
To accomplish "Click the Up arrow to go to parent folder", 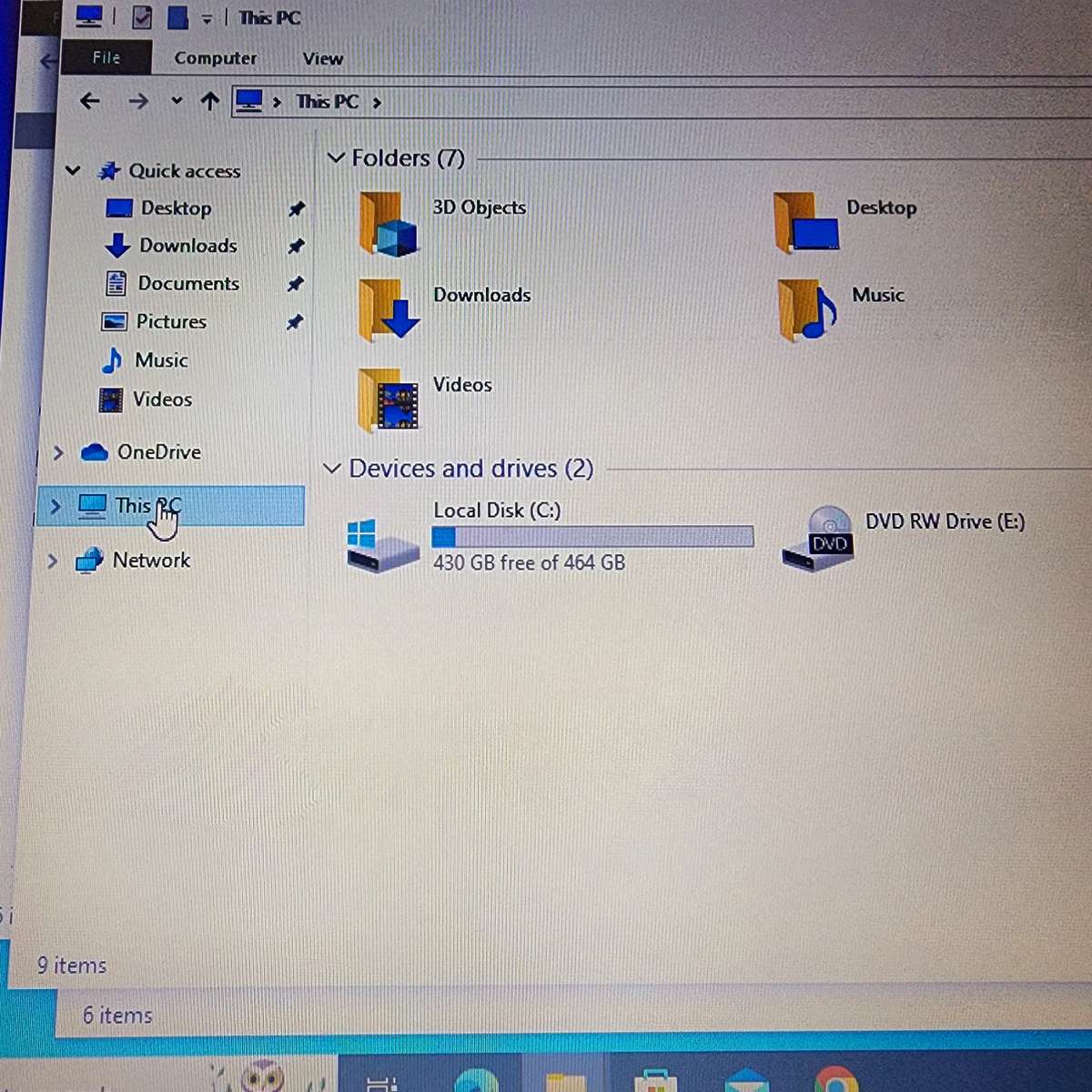I will 210,101.
